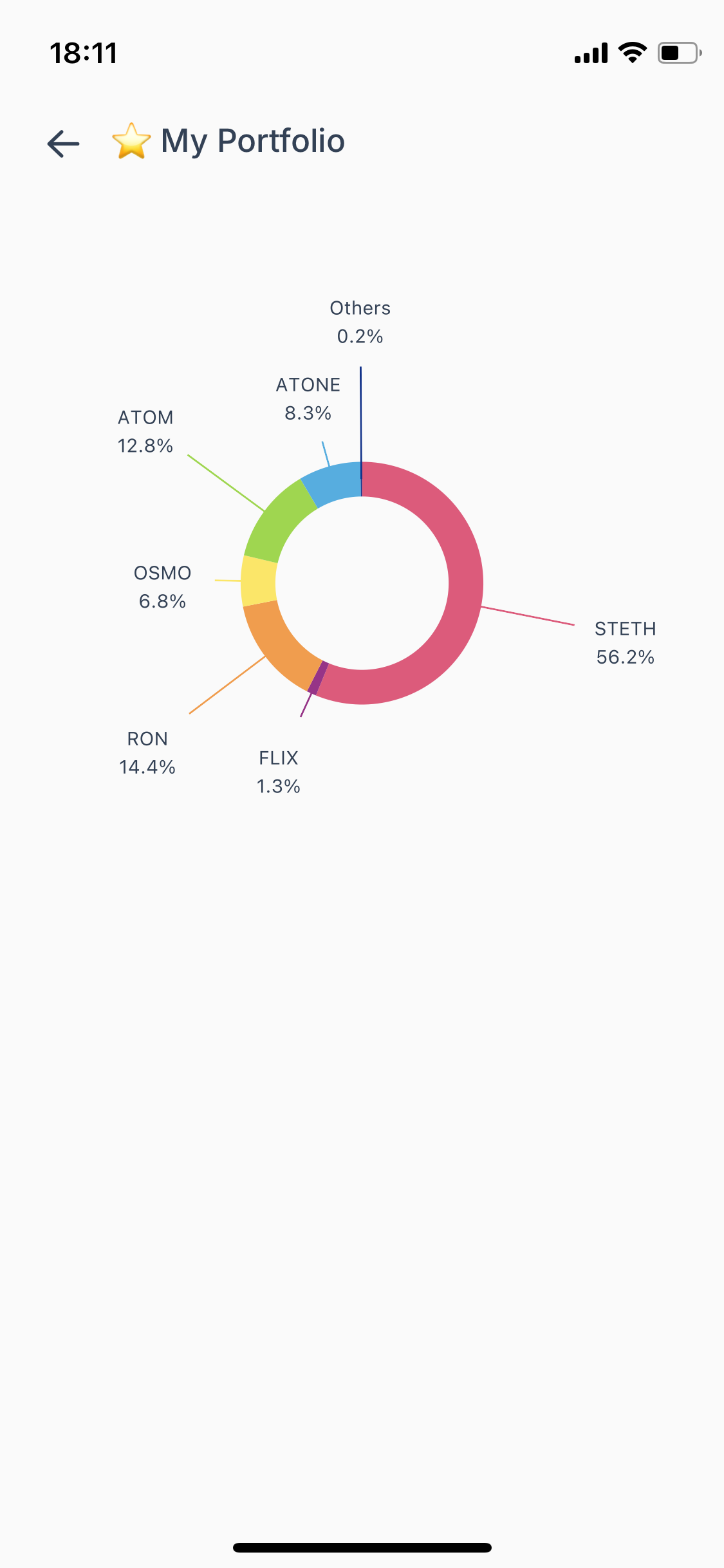
Task: Tap the back arrow icon
Action: point(63,143)
